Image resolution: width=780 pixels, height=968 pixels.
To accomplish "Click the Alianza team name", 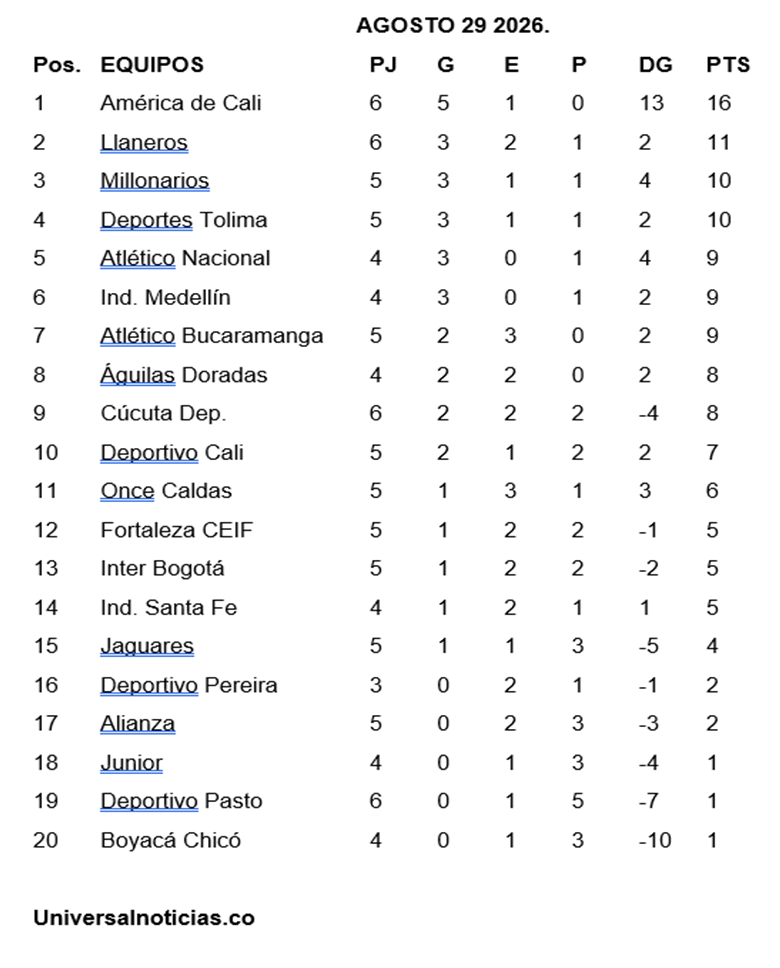I will click(x=138, y=724).
